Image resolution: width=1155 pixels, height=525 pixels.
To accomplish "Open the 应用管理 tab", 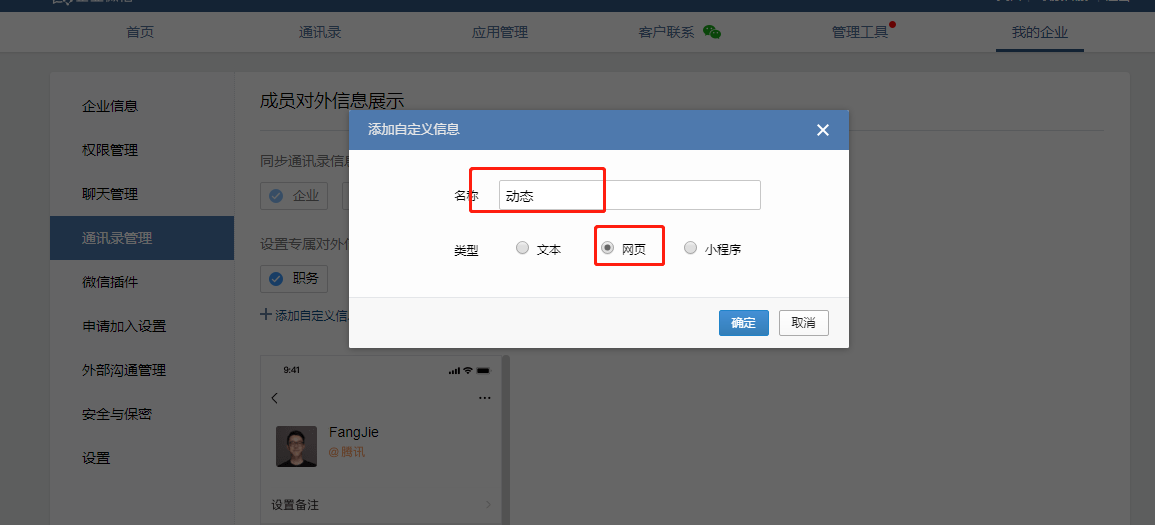I will [x=500, y=32].
